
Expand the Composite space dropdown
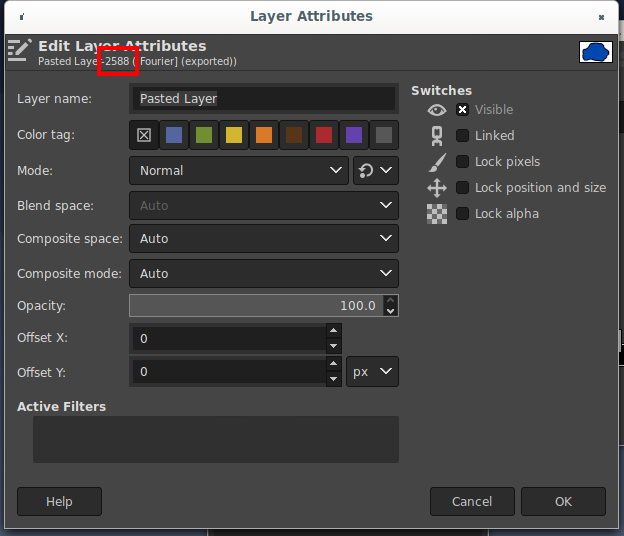tap(264, 239)
